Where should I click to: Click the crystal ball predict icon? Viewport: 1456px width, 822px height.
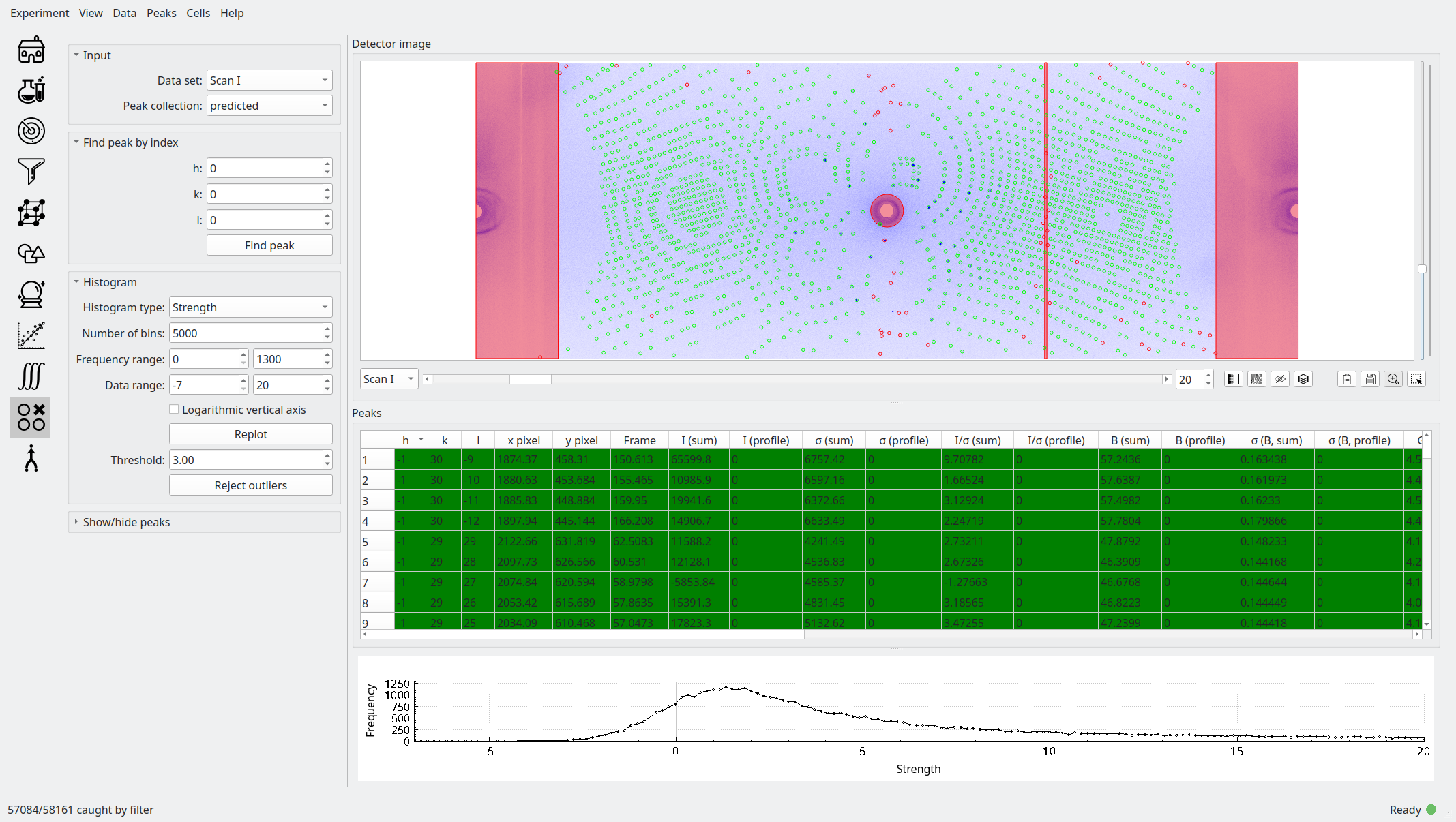pyautogui.click(x=31, y=294)
